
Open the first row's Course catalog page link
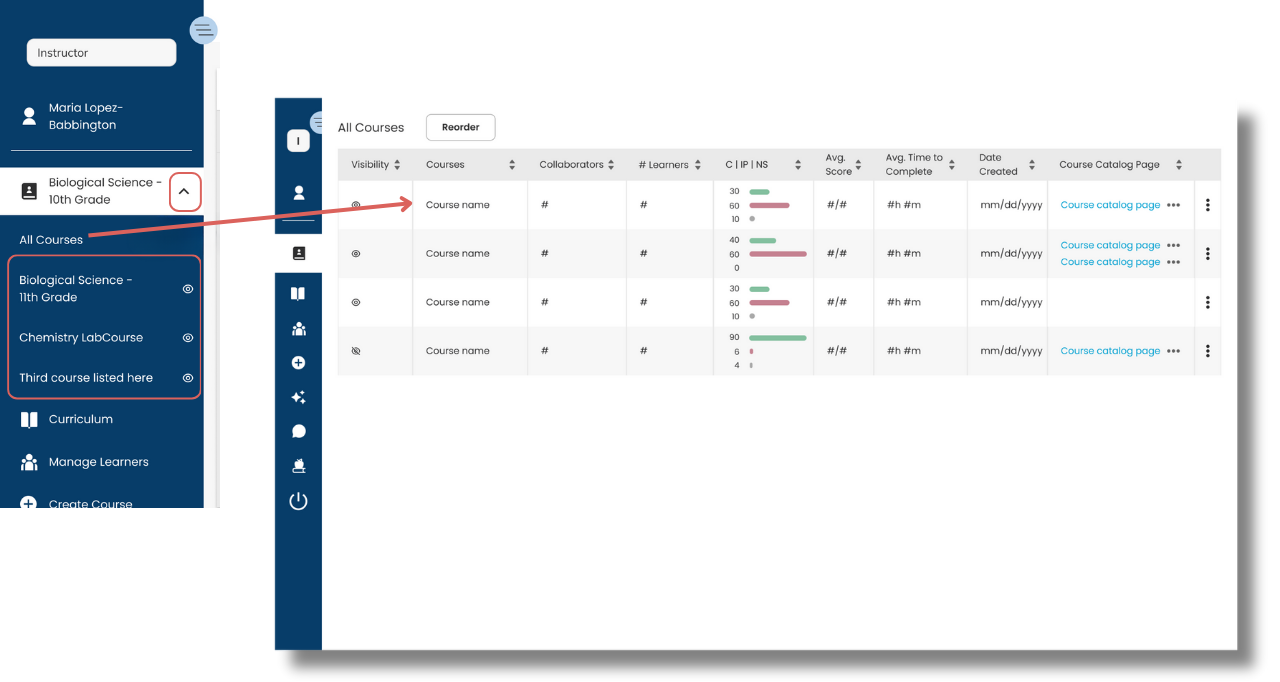tap(1110, 205)
